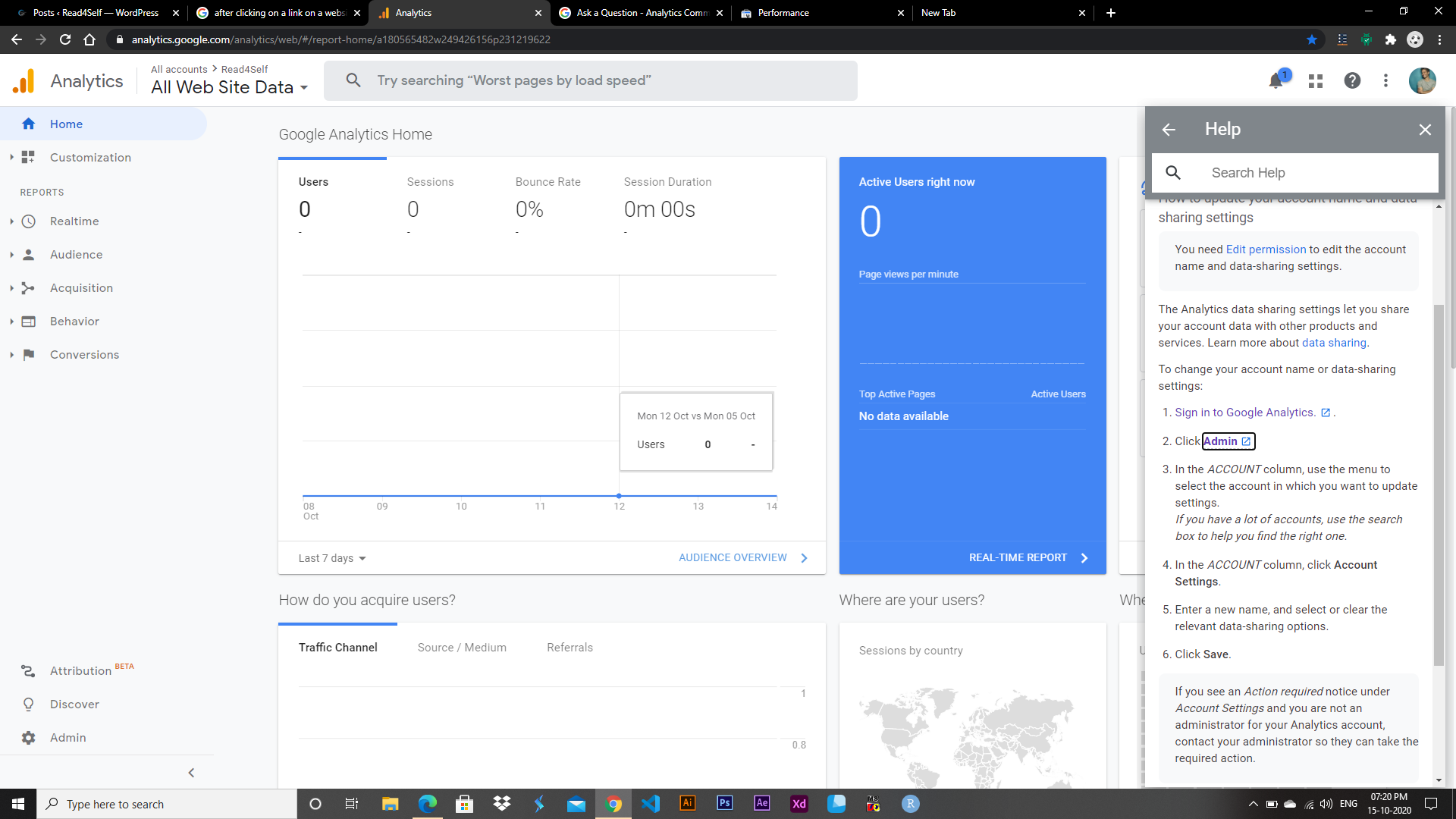Go back in the Help panel
The image size is (1456, 819).
point(1169,130)
